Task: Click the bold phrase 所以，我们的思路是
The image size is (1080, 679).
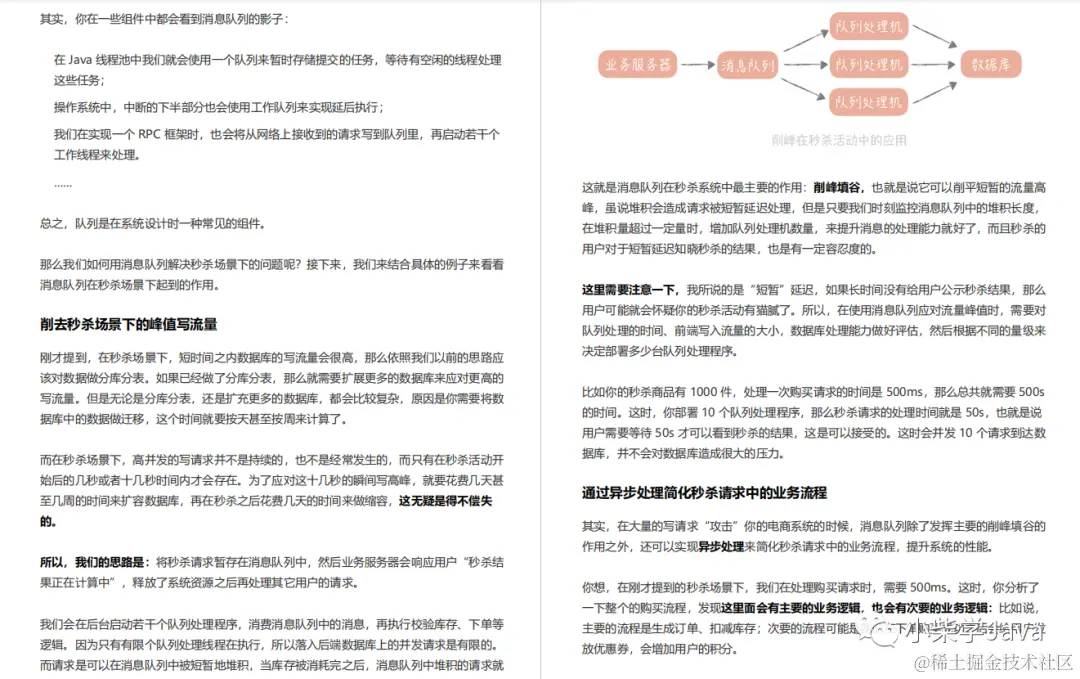Action: tap(93, 563)
